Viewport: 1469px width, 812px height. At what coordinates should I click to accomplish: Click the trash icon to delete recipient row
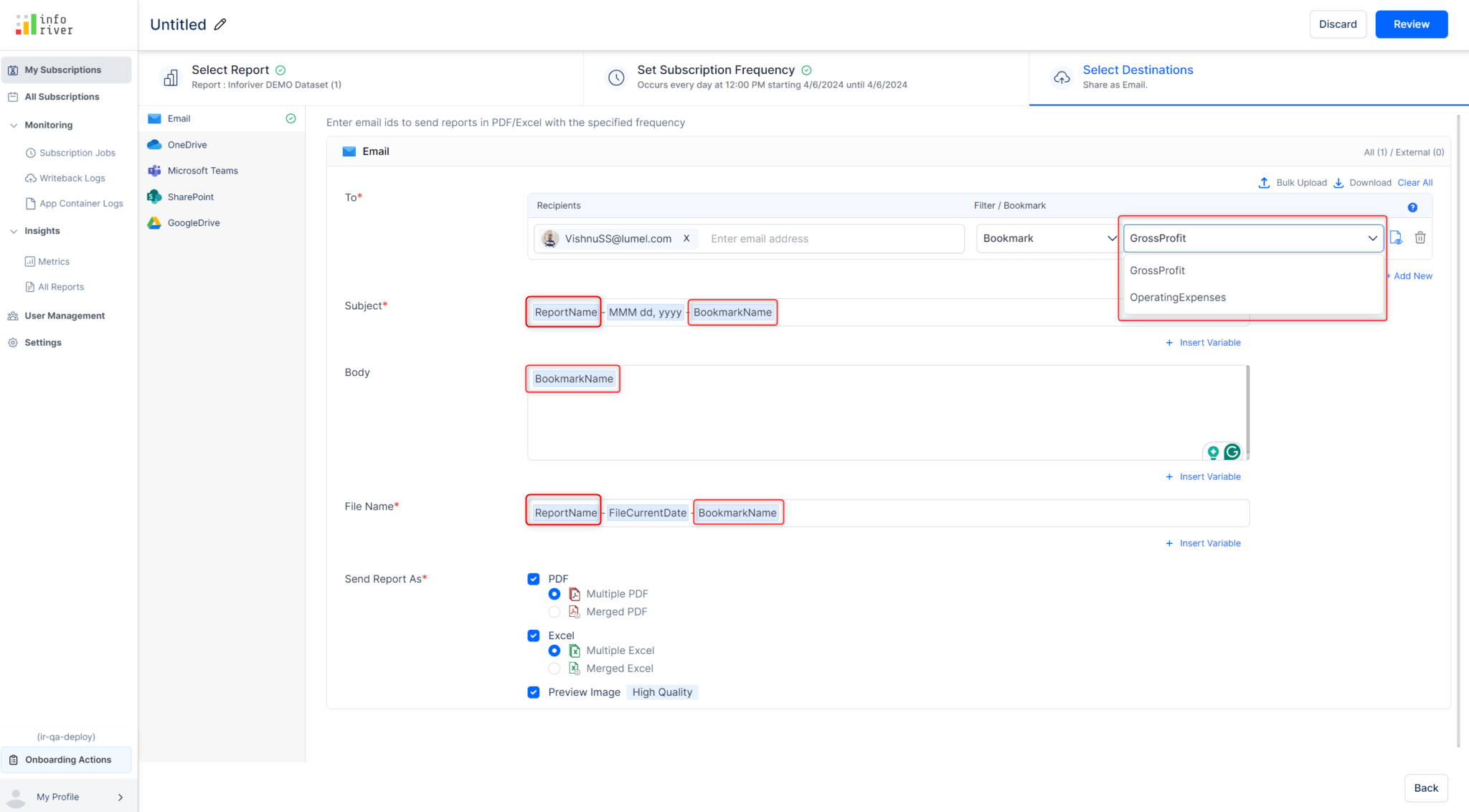(1420, 237)
